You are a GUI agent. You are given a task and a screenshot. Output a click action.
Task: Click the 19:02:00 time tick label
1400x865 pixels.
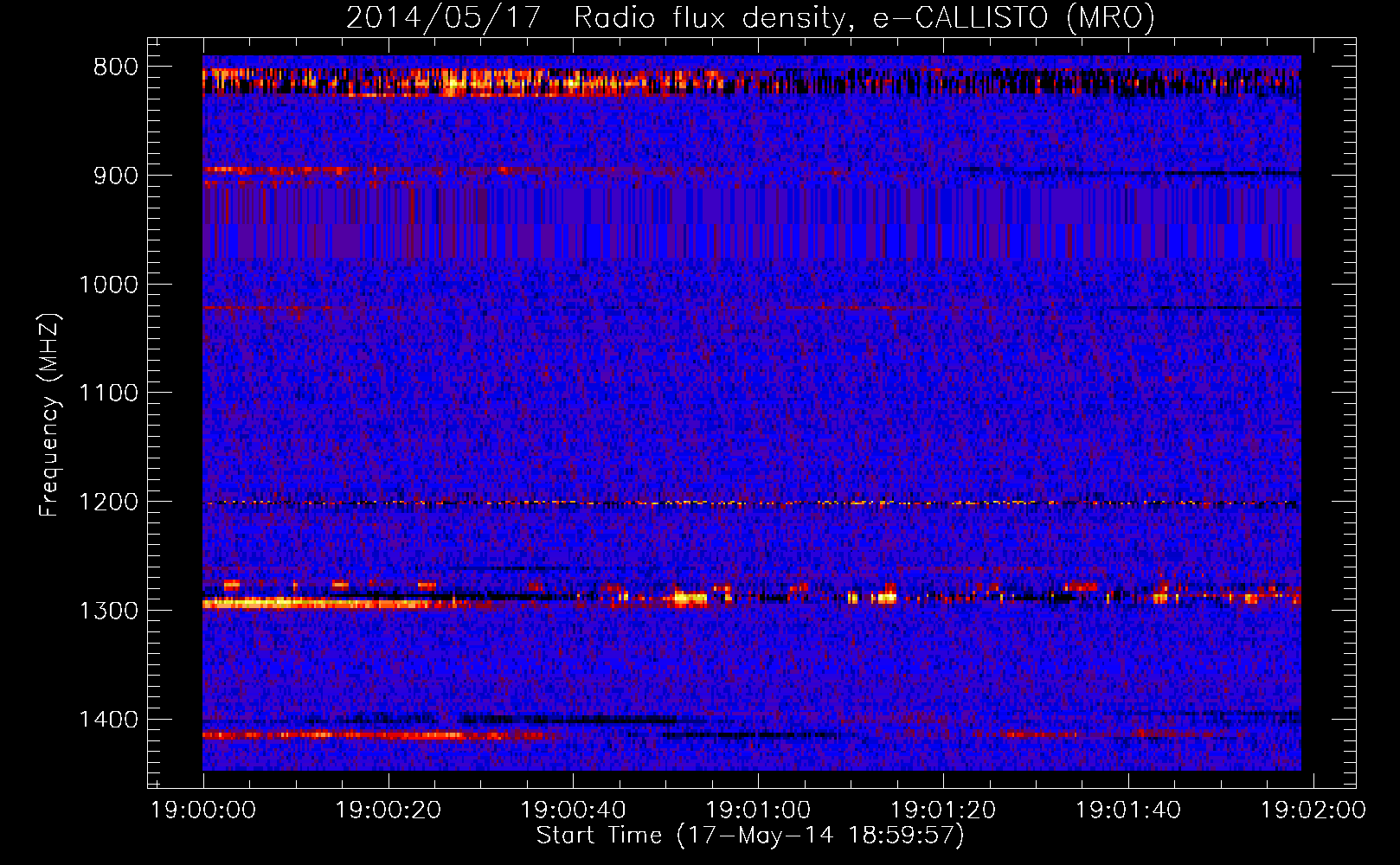(x=1313, y=811)
